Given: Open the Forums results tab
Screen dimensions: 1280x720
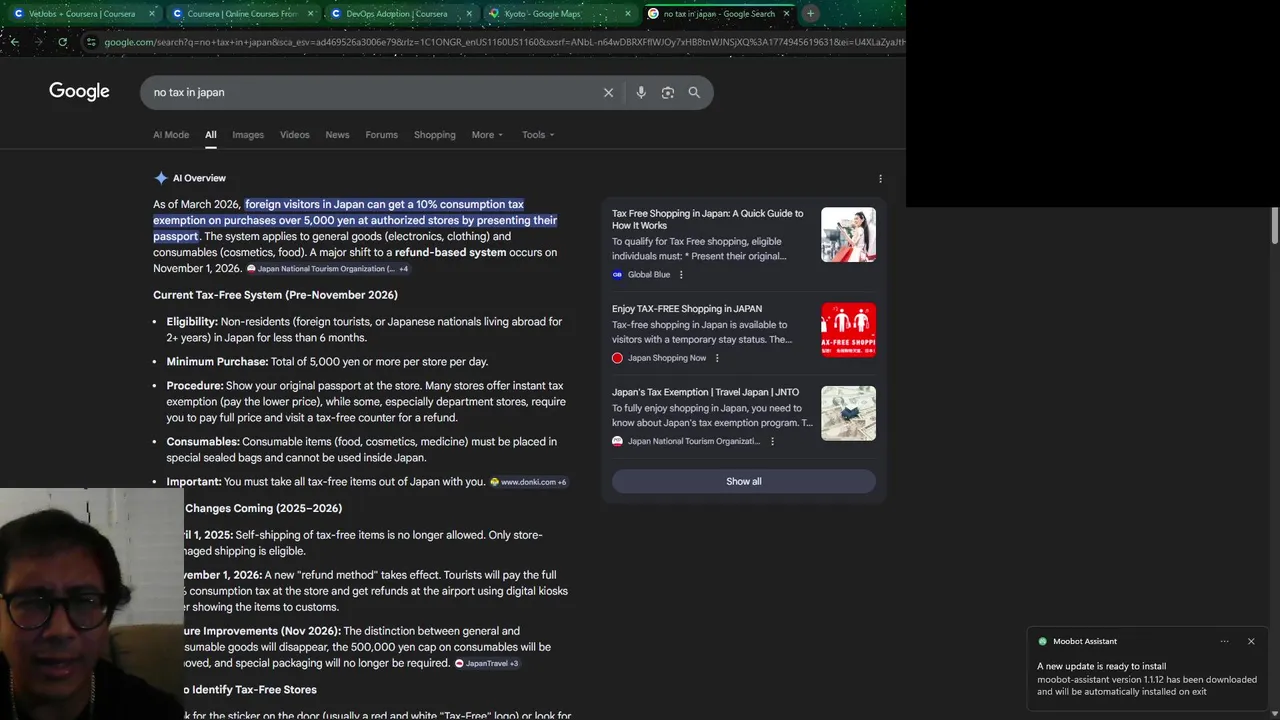Looking at the screenshot, I should 381,135.
